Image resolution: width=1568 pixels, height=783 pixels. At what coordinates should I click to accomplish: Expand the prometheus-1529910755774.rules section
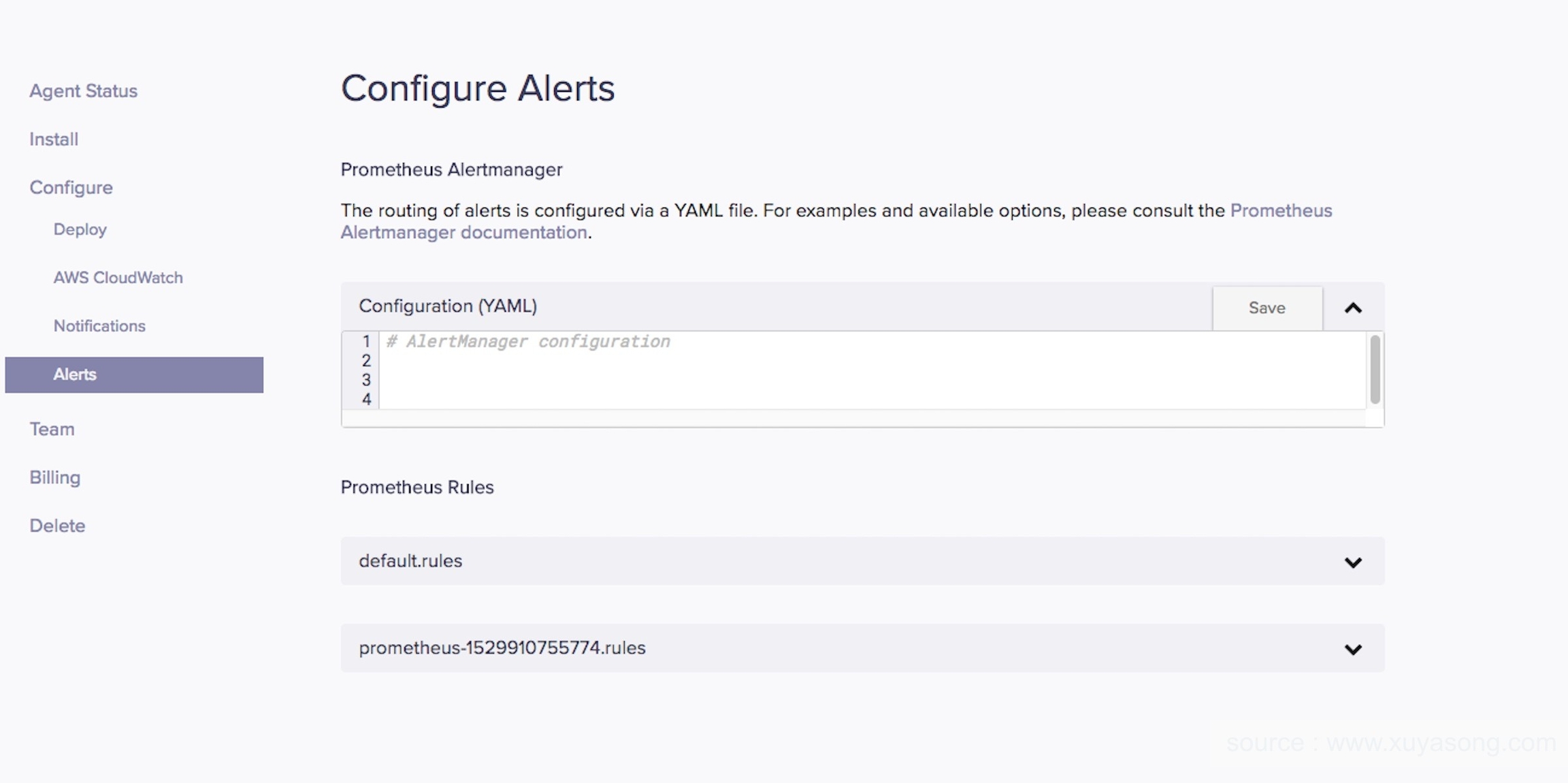click(1353, 649)
